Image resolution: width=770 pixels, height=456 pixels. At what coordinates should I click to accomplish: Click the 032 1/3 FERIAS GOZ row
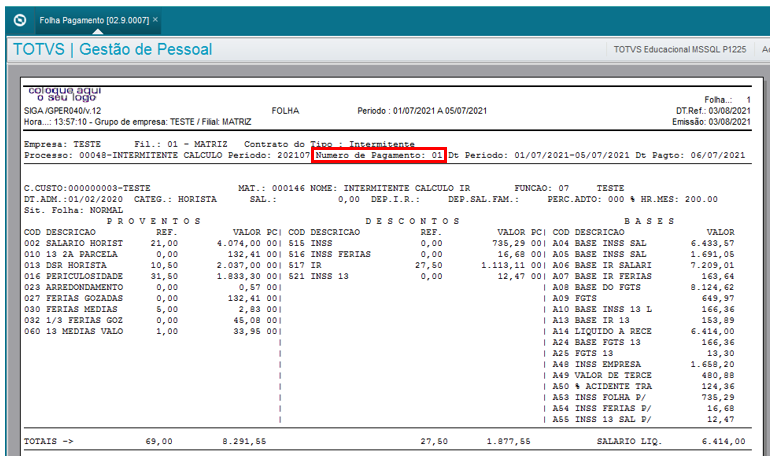(152, 320)
